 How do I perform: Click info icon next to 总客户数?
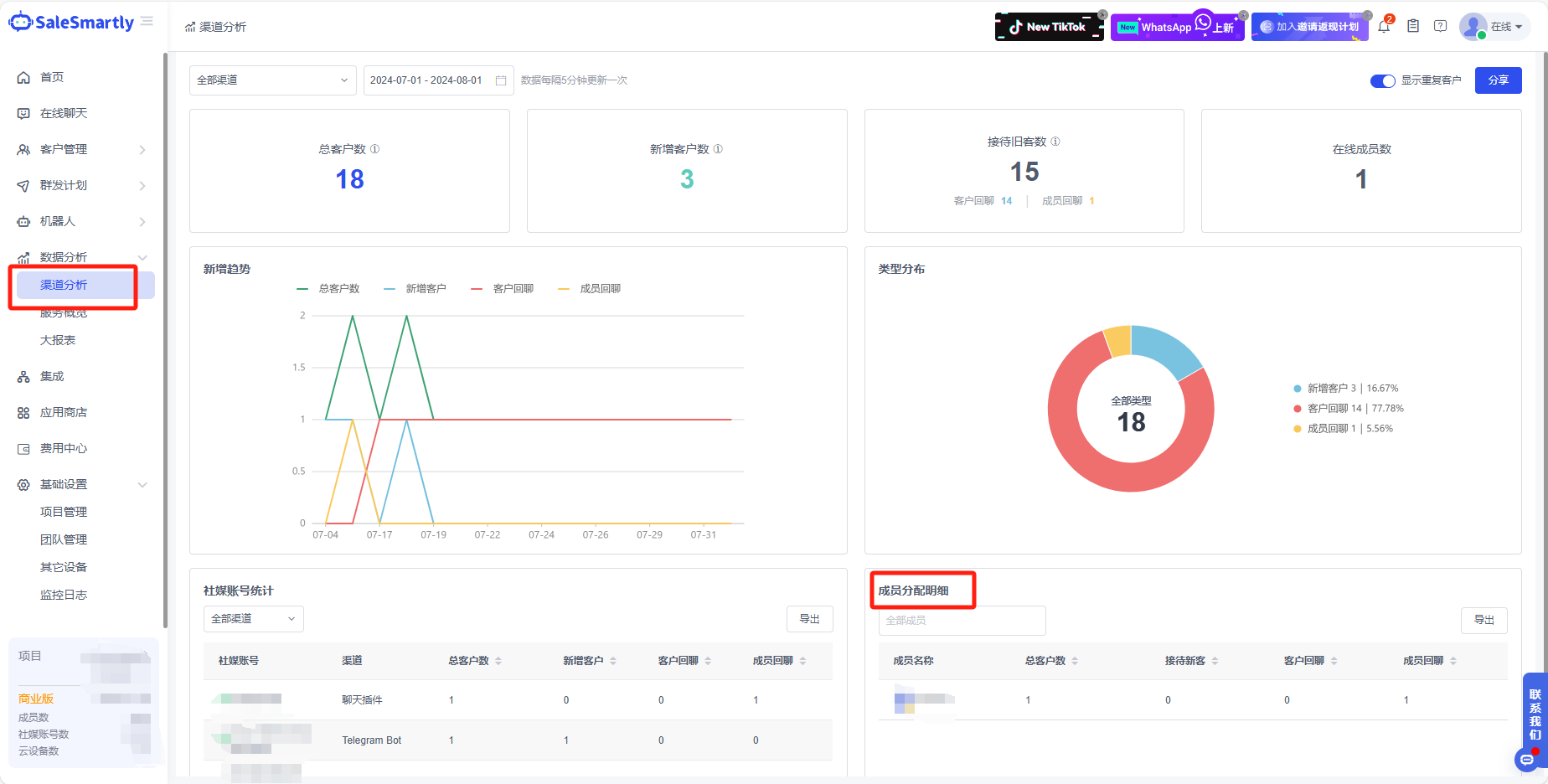point(375,149)
